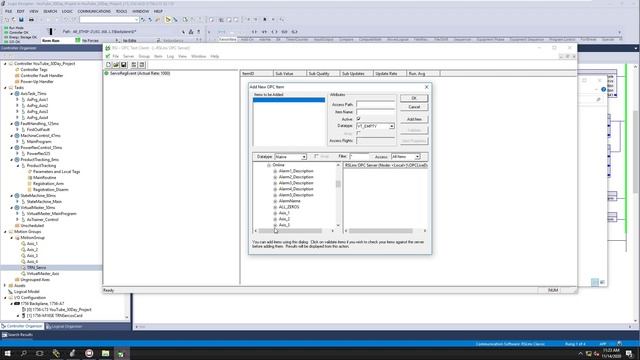Viewport: 640px width, 360px height.
Task: Open taskbar Search
Action: tap(24, 353)
